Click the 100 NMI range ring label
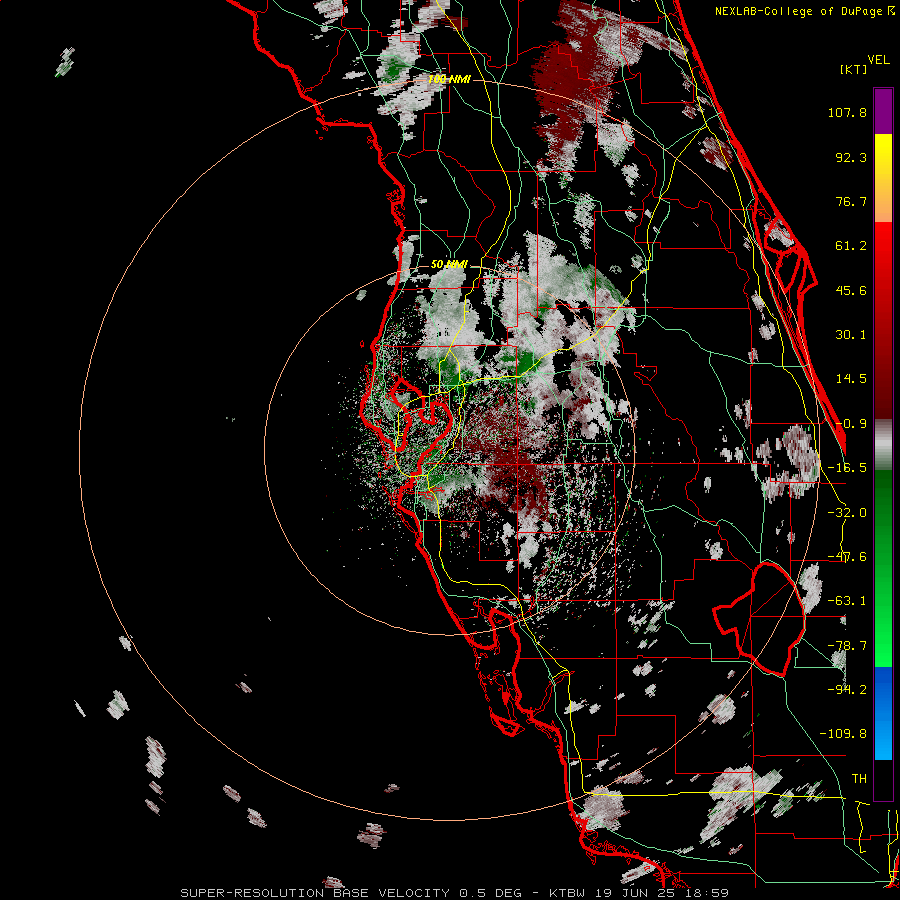The image size is (900, 900). 449,79
